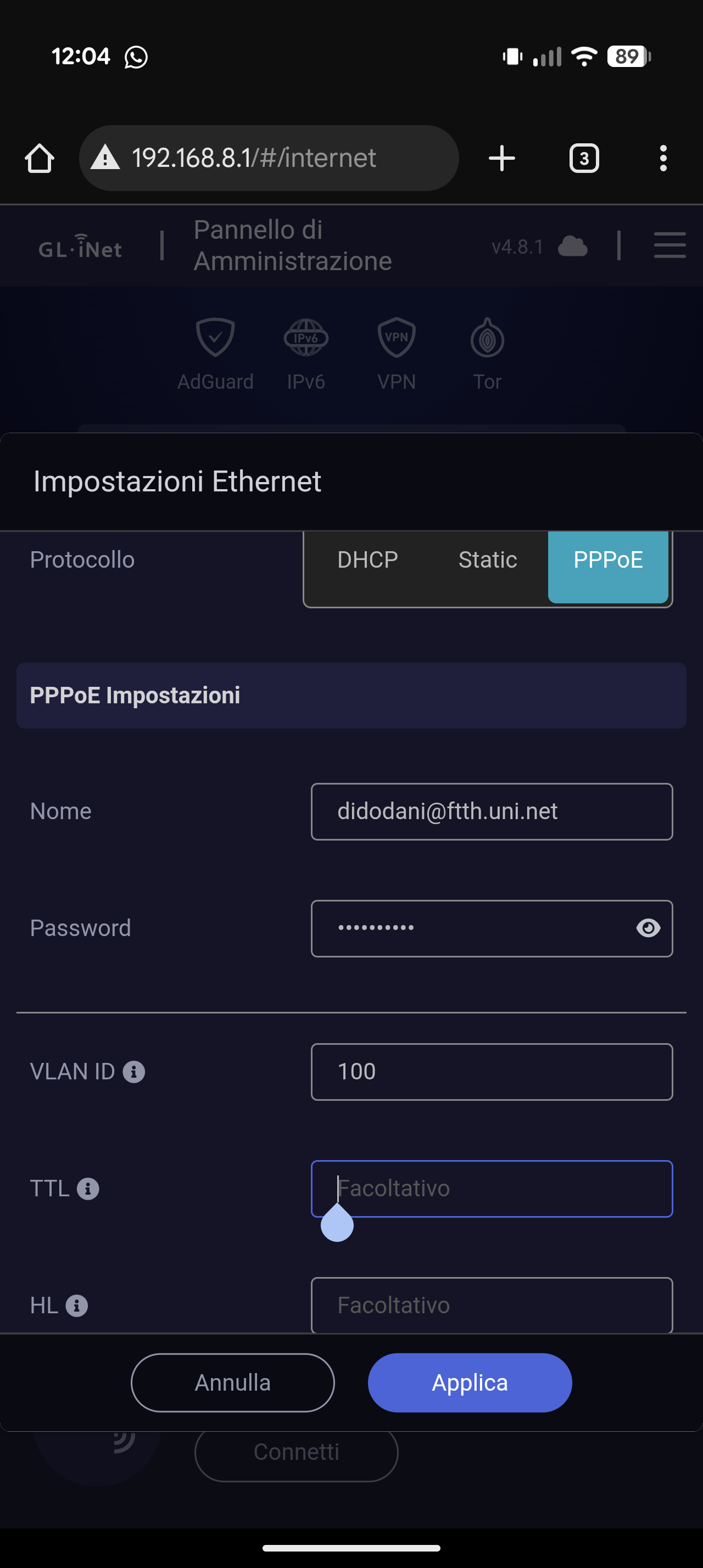The image size is (703, 1568).
Task: Select the DHCP protocol option
Action: click(367, 560)
